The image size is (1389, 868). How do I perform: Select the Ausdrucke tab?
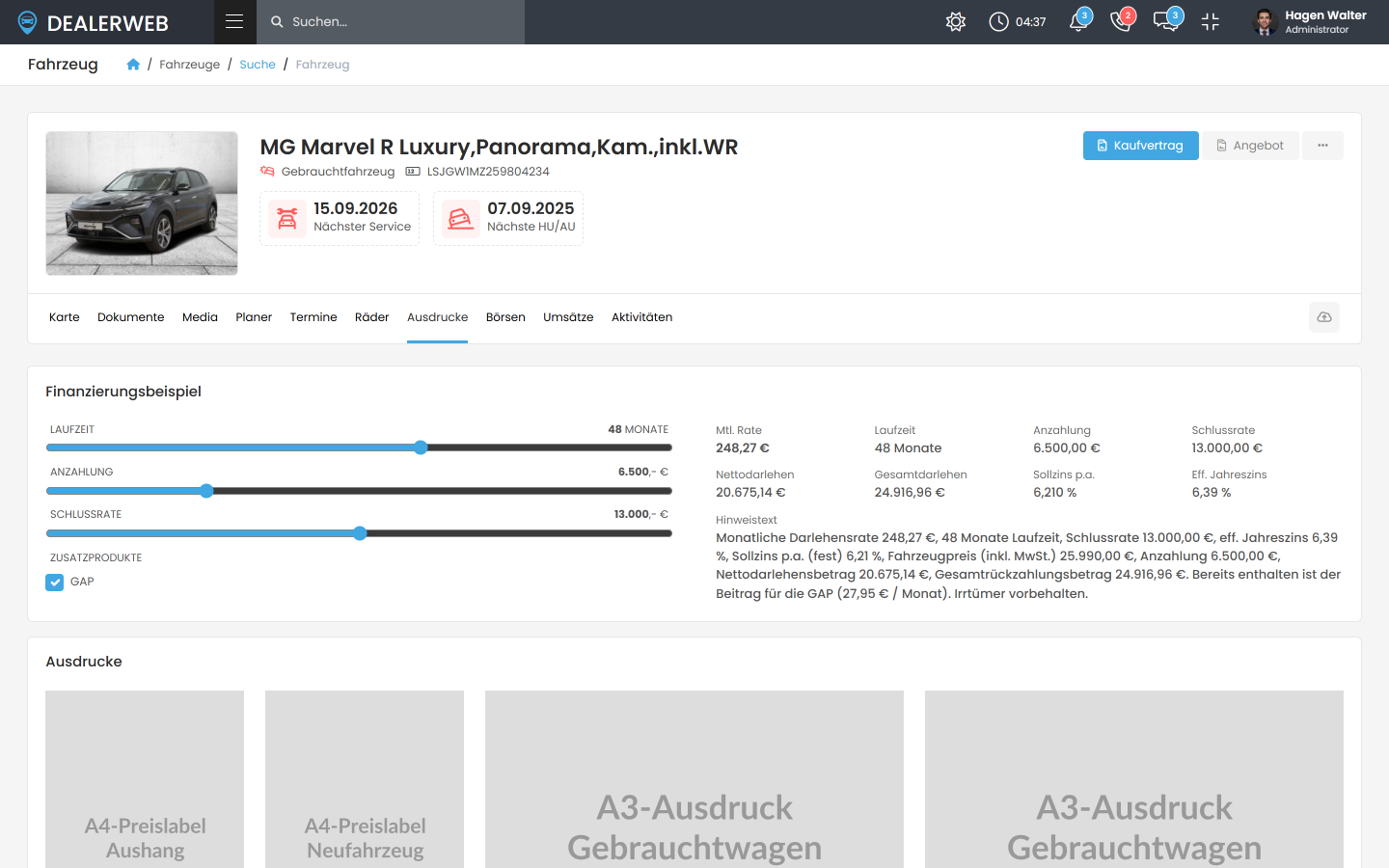(437, 317)
